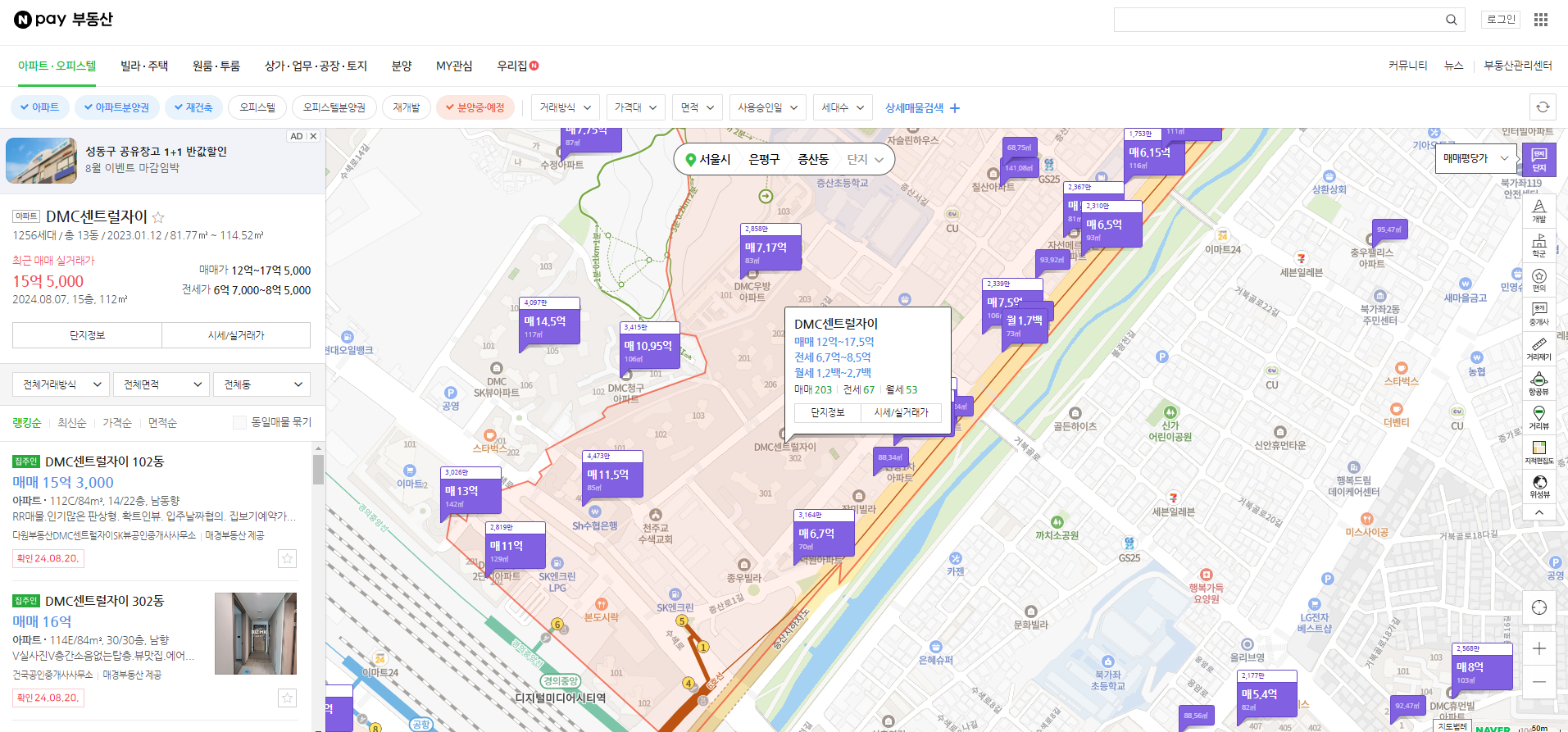Viewport: 1568px width, 732px height.
Task: Click 시세/실거래가 in map popup
Action: [x=902, y=412]
